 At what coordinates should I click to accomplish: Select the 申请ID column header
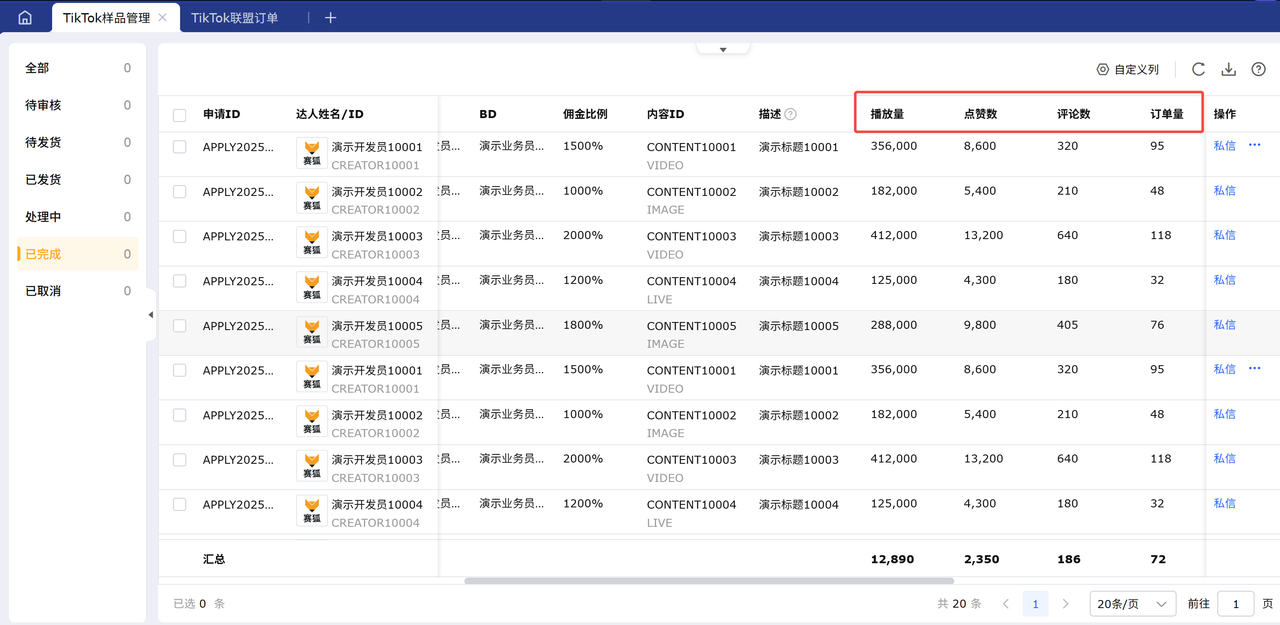pos(222,114)
